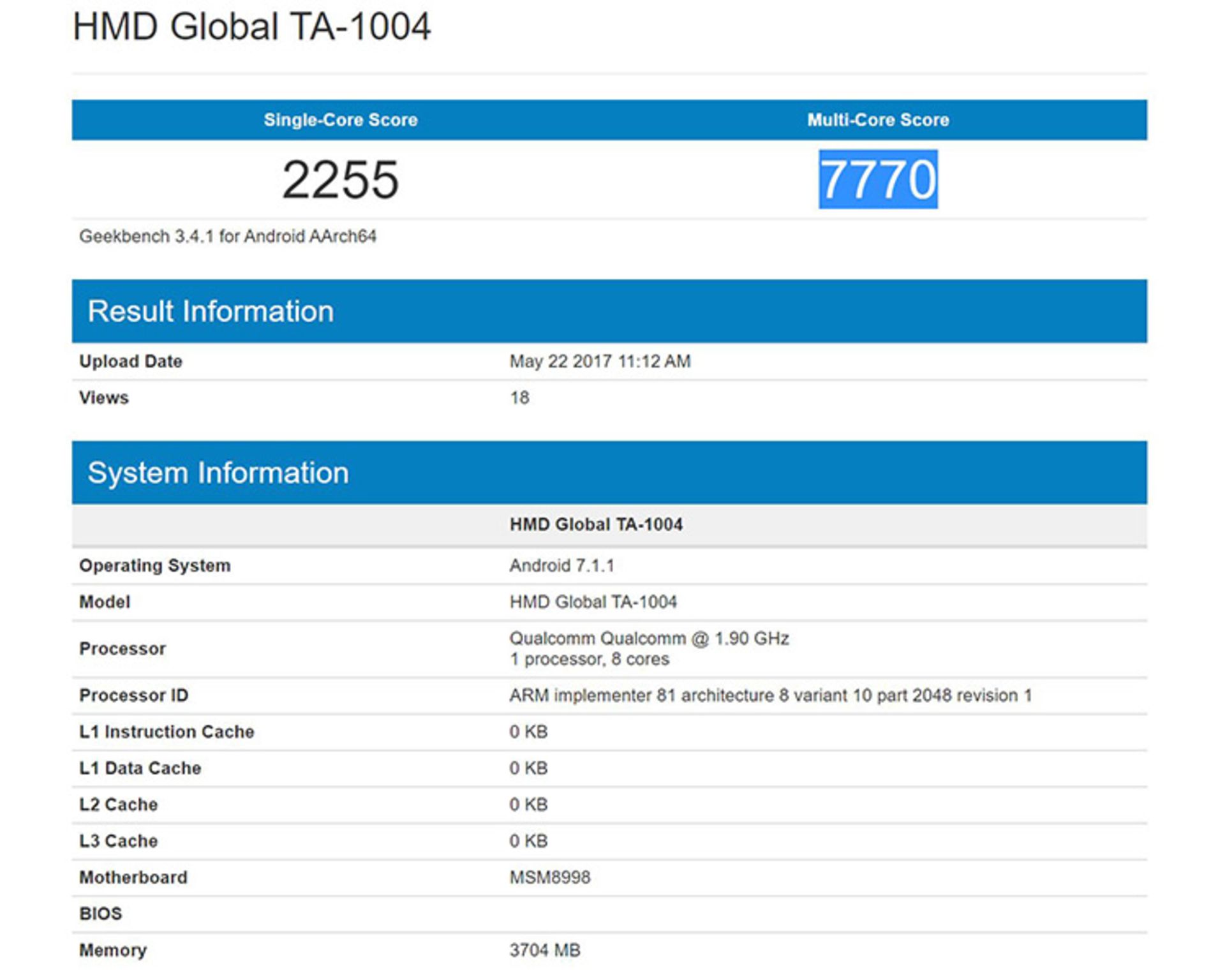Click the Single-Core Score header
The height and width of the screenshot is (980, 1225).
coord(341,120)
